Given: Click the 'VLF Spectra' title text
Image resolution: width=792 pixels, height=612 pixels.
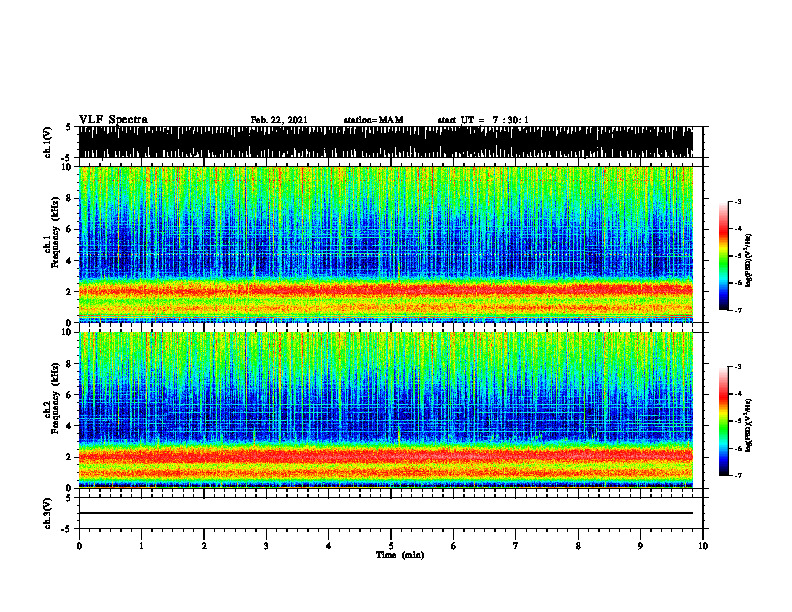Looking at the screenshot, I should [113, 120].
